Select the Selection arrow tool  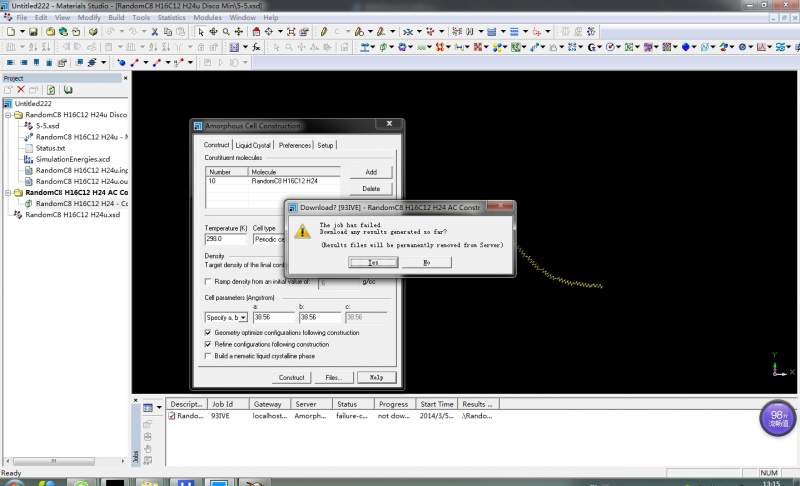pyautogui.click(x=201, y=32)
